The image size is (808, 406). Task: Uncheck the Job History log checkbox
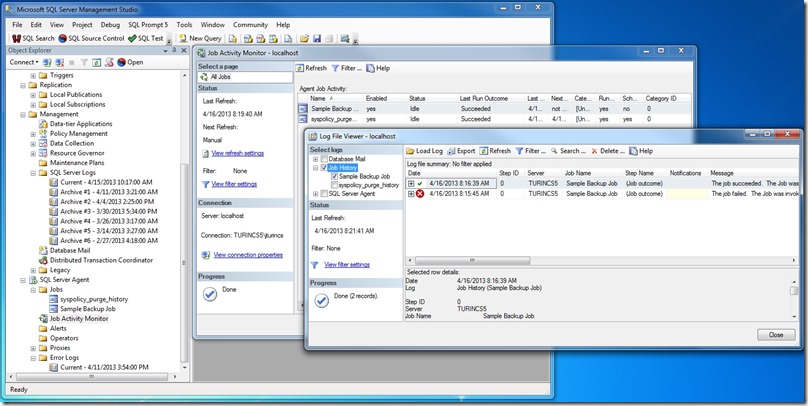click(324, 167)
